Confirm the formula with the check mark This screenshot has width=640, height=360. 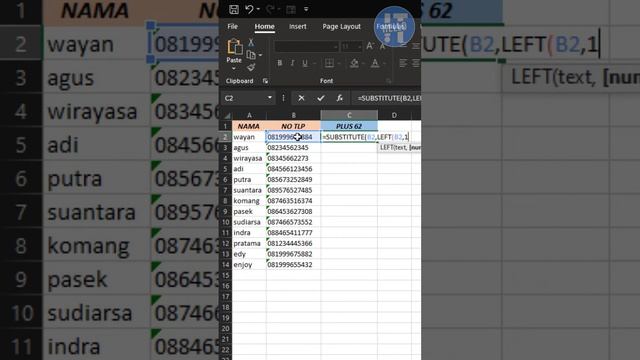pyautogui.click(x=321, y=98)
